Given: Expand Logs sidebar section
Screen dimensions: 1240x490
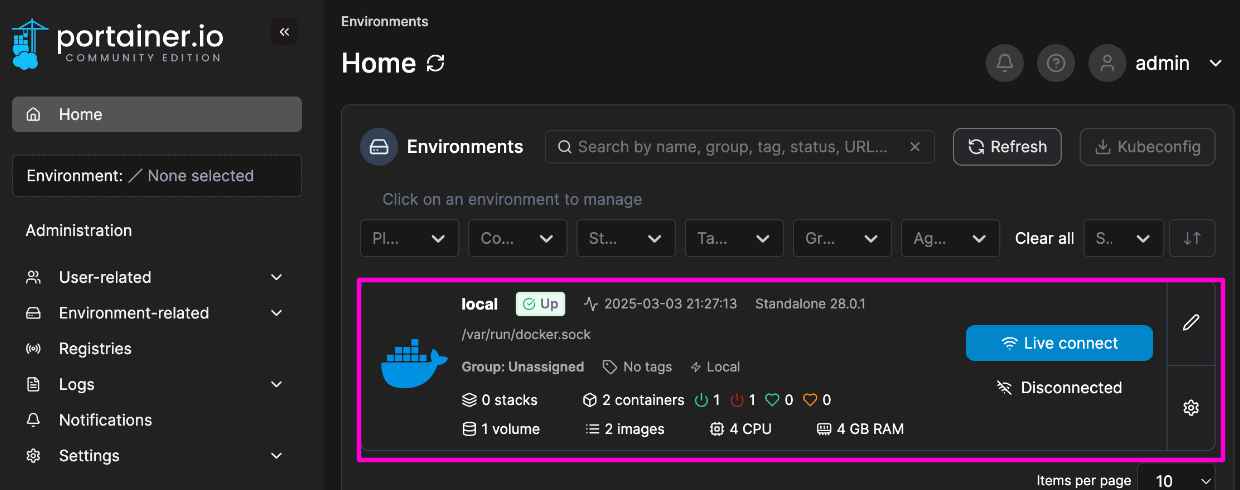Looking at the screenshot, I should 155,384.
